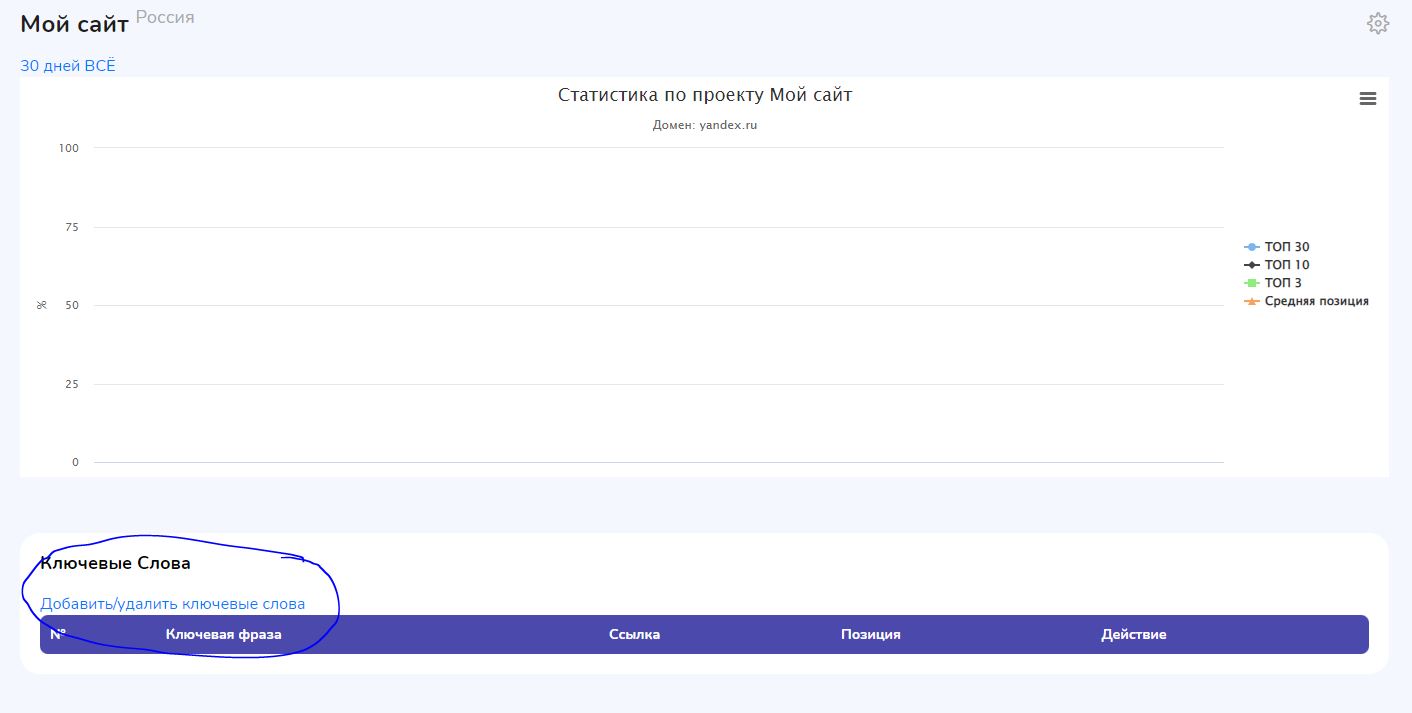Open project settings gear icon
1412x713 pixels.
point(1378,24)
